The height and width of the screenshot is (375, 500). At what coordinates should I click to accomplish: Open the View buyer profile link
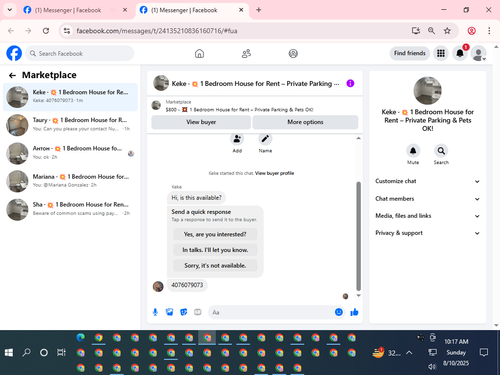[x=274, y=173]
